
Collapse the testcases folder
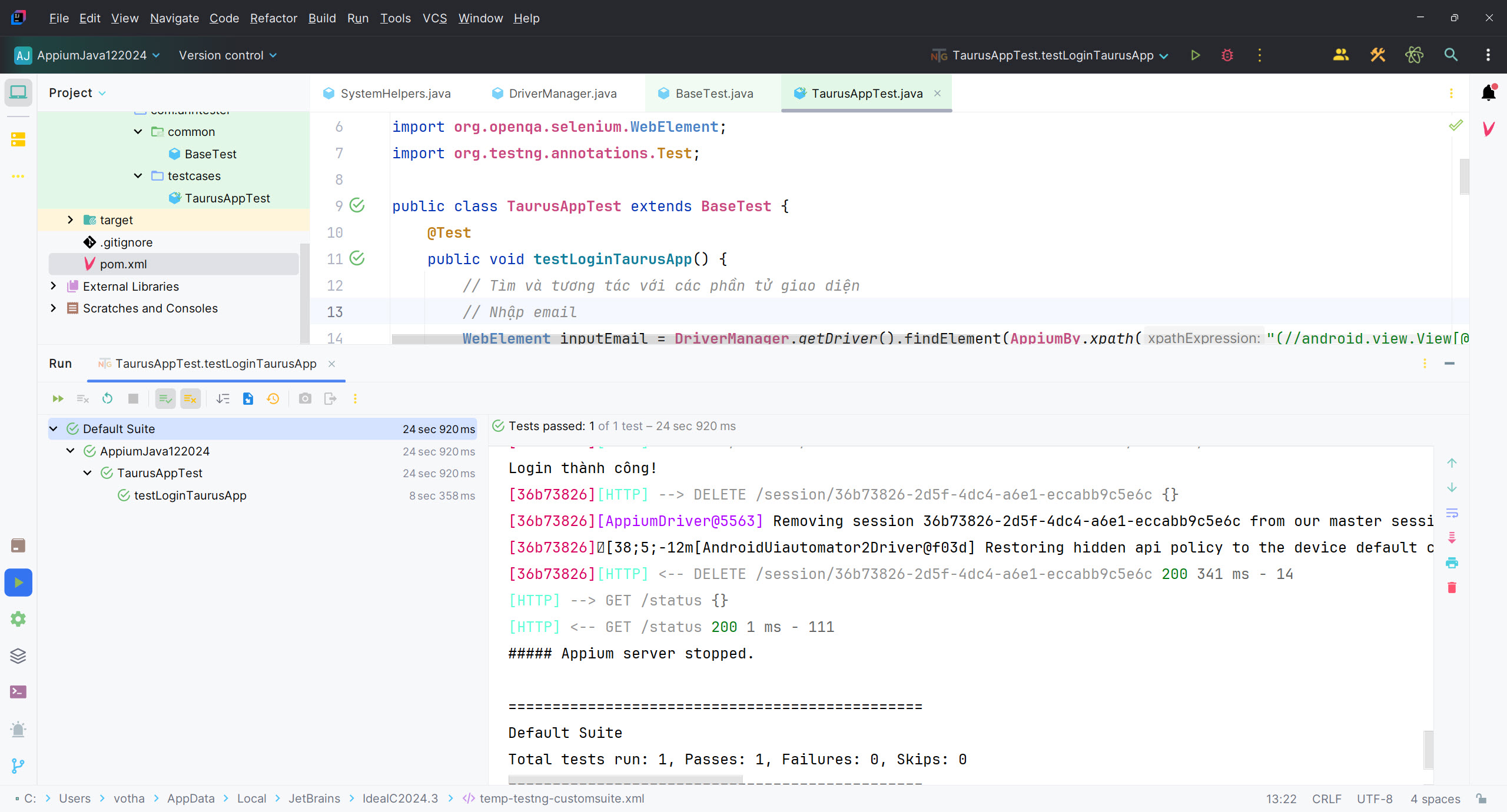click(x=138, y=176)
